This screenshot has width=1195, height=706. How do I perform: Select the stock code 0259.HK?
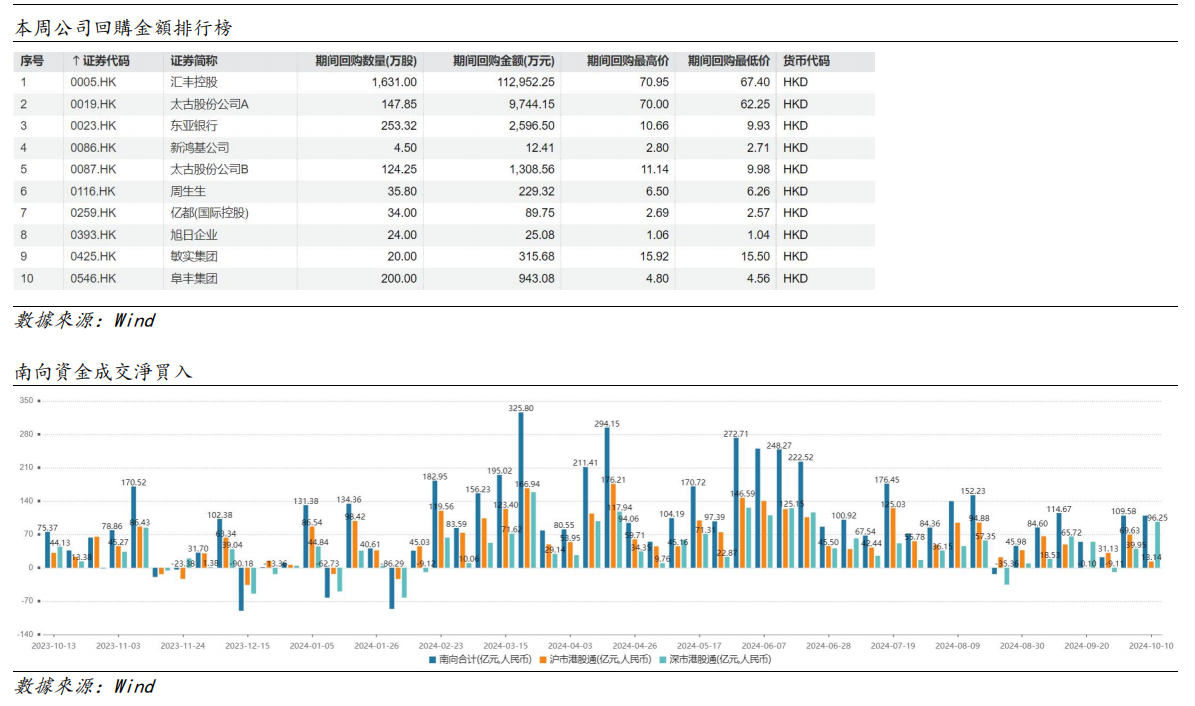(x=93, y=213)
